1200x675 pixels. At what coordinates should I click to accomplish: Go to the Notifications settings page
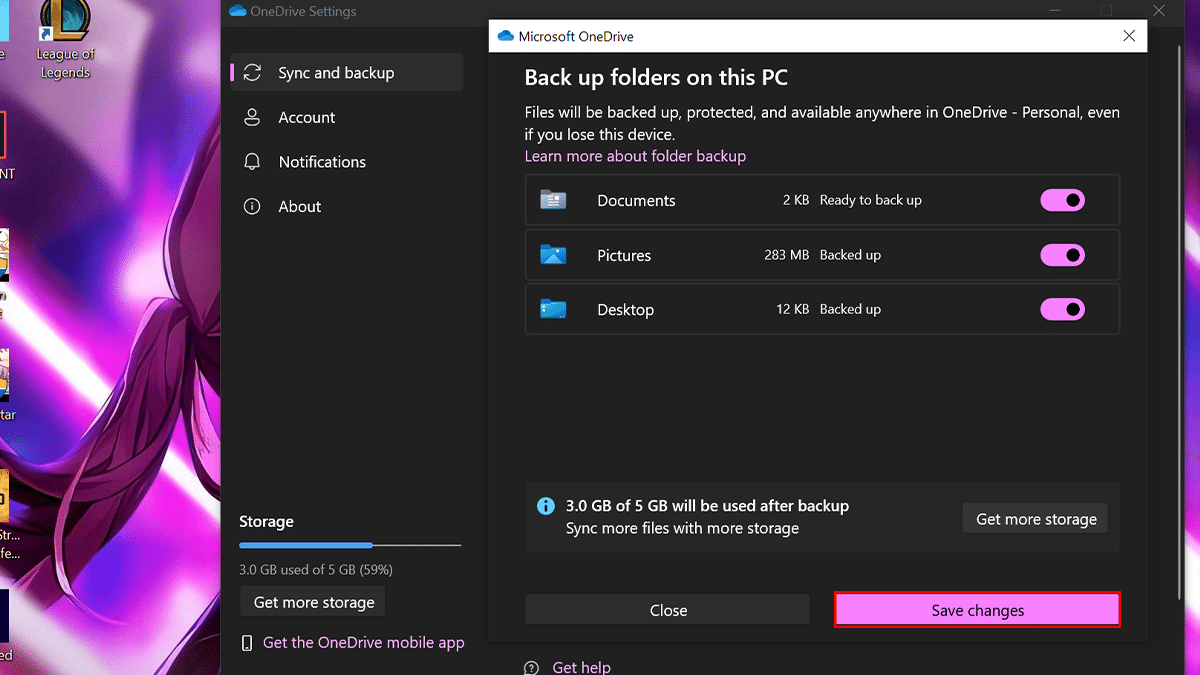[321, 162]
